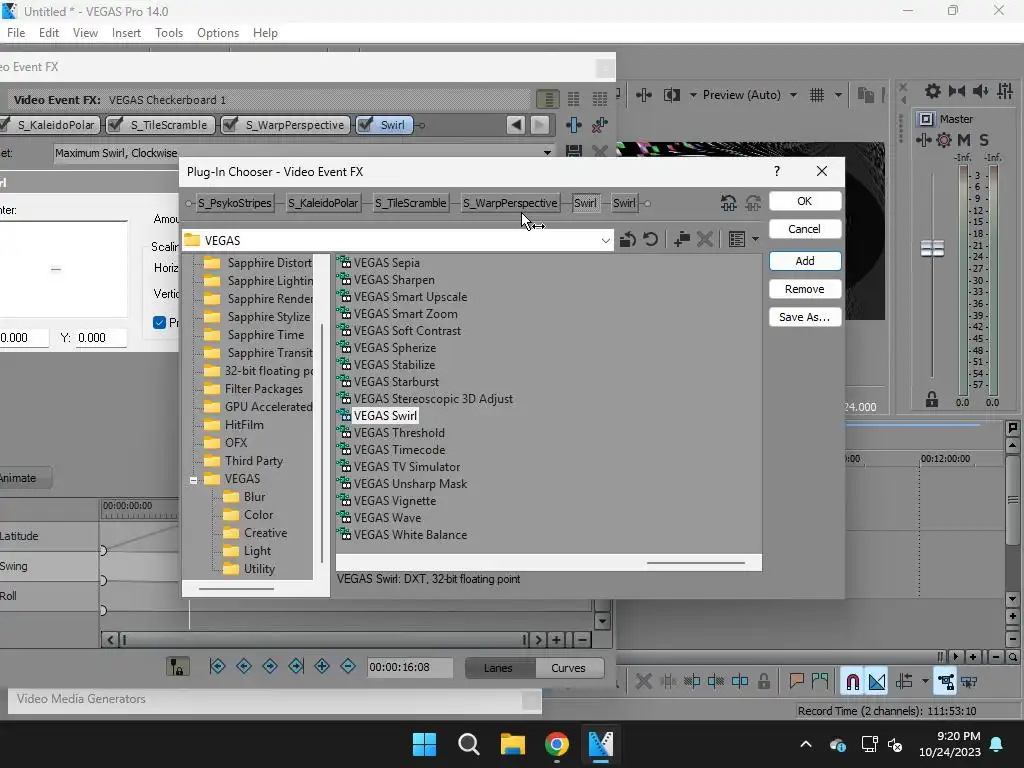
Task: Open Mixing Console faders icon
Action: click(1005, 91)
